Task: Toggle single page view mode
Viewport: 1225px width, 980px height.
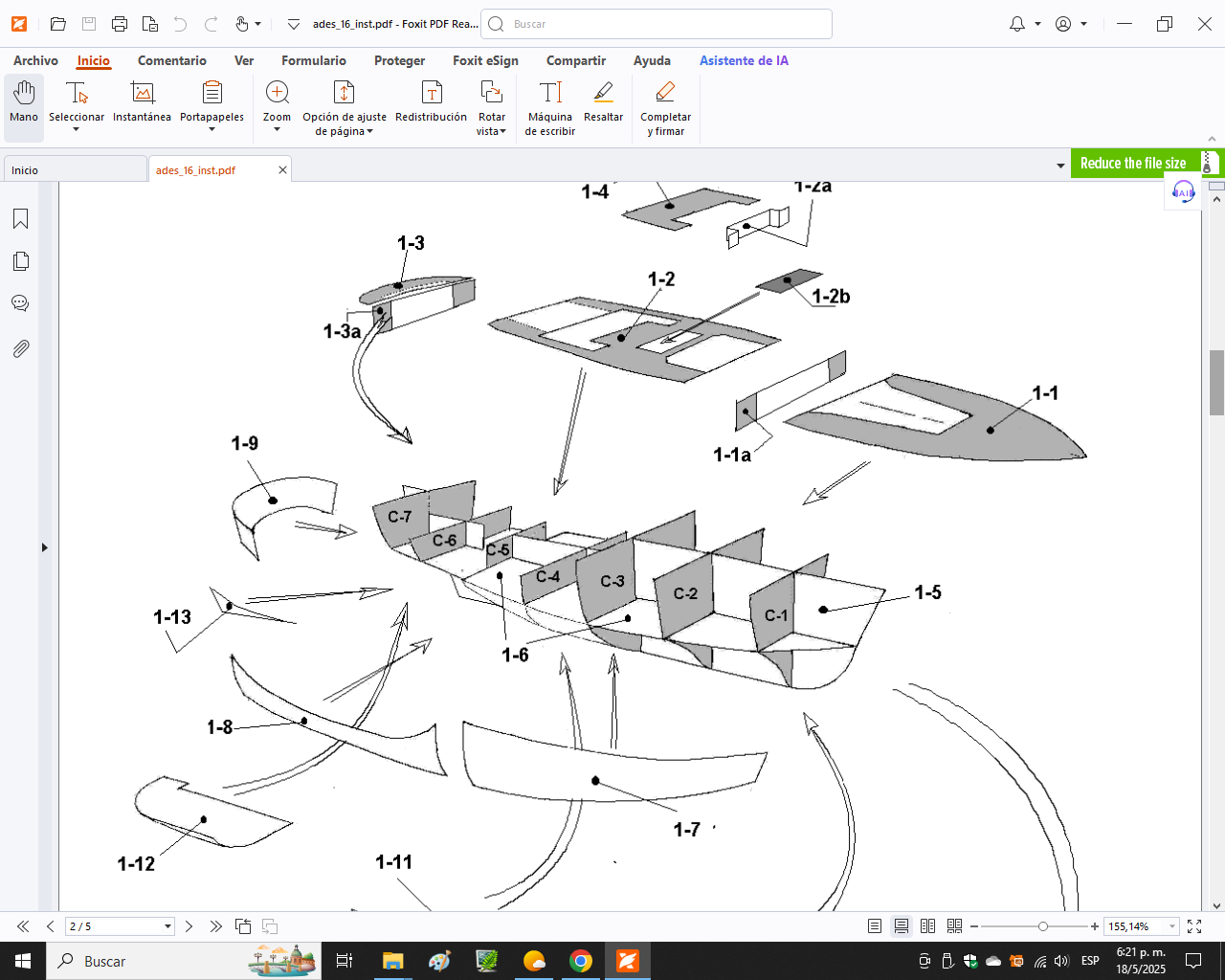Action: [875, 926]
